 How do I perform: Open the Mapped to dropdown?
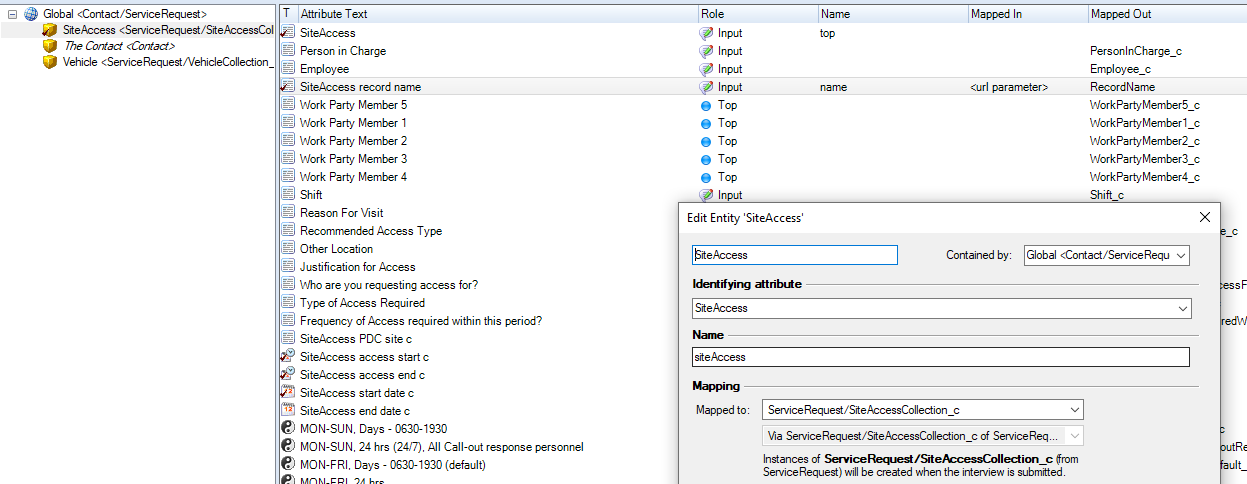tap(1074, 409)
